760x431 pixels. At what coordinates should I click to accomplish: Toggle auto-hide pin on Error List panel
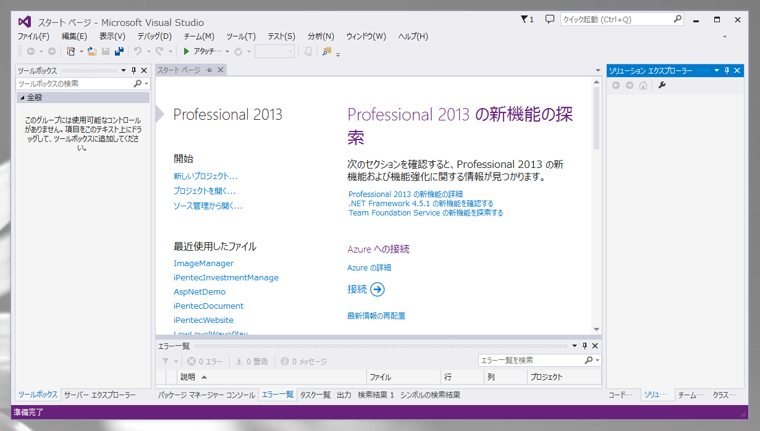pos(585,346)
